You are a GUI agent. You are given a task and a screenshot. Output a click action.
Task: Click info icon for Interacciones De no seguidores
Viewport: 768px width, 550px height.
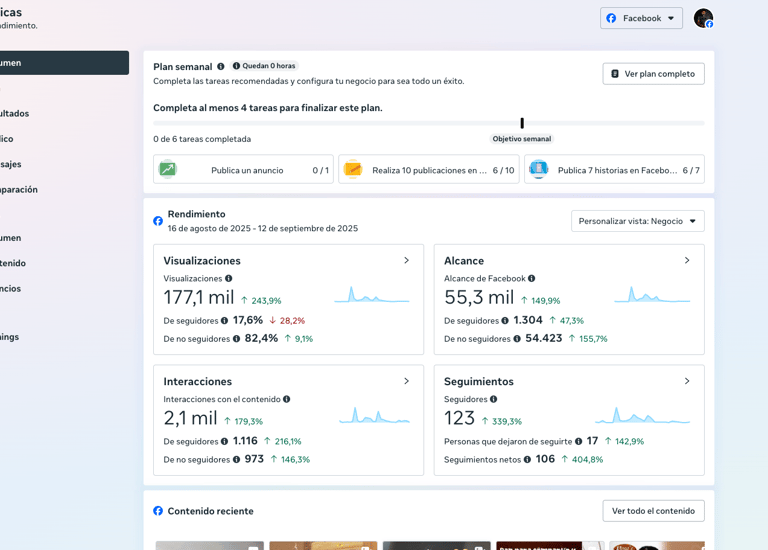[x=236, y=459]
